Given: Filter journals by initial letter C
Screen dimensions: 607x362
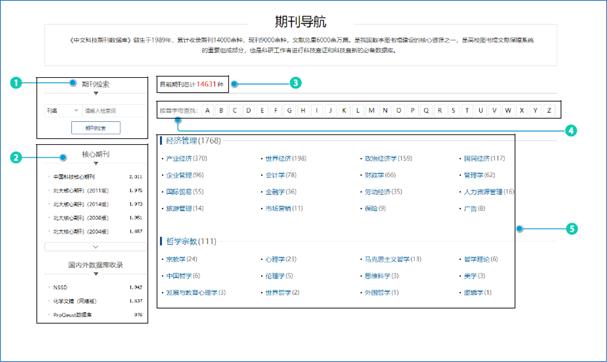Looking at the screenshot, I should [x=235, y=110].
